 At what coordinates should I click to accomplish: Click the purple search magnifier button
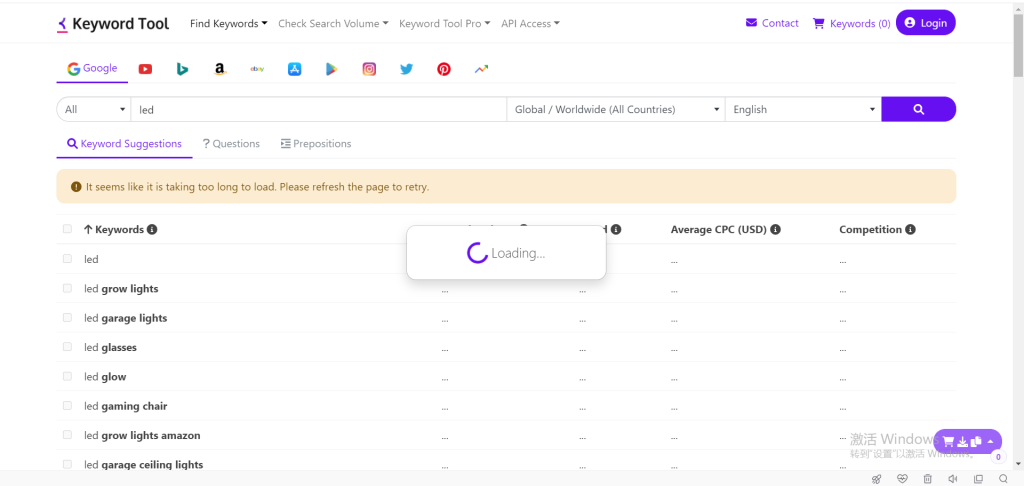tap(918, 109)
